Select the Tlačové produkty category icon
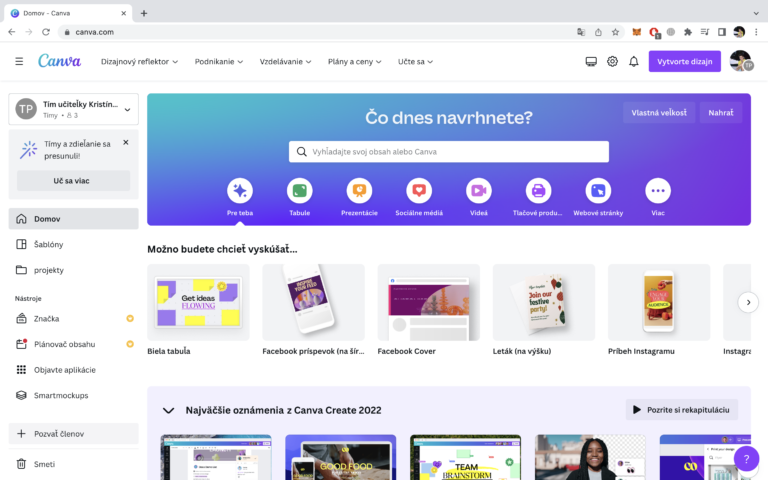Image resolution: width=768 pixels, height=480 pixels. pyautogui.click(x=538, y=191)
